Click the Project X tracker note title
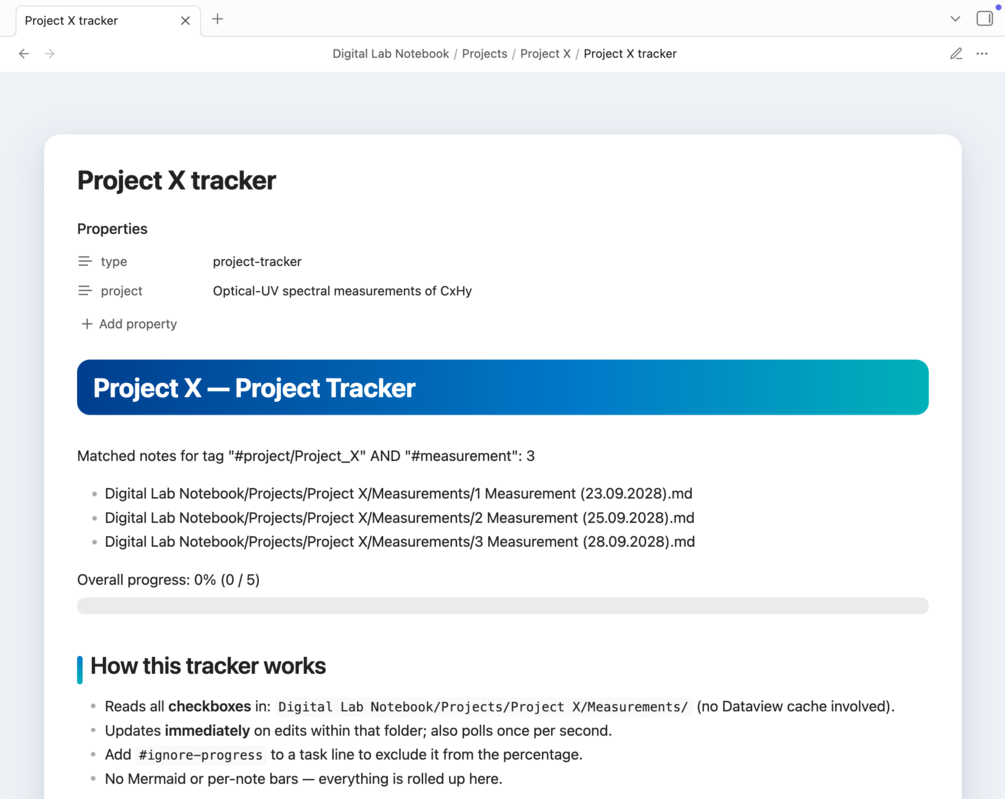The image size is (1005, 799). 176,180
